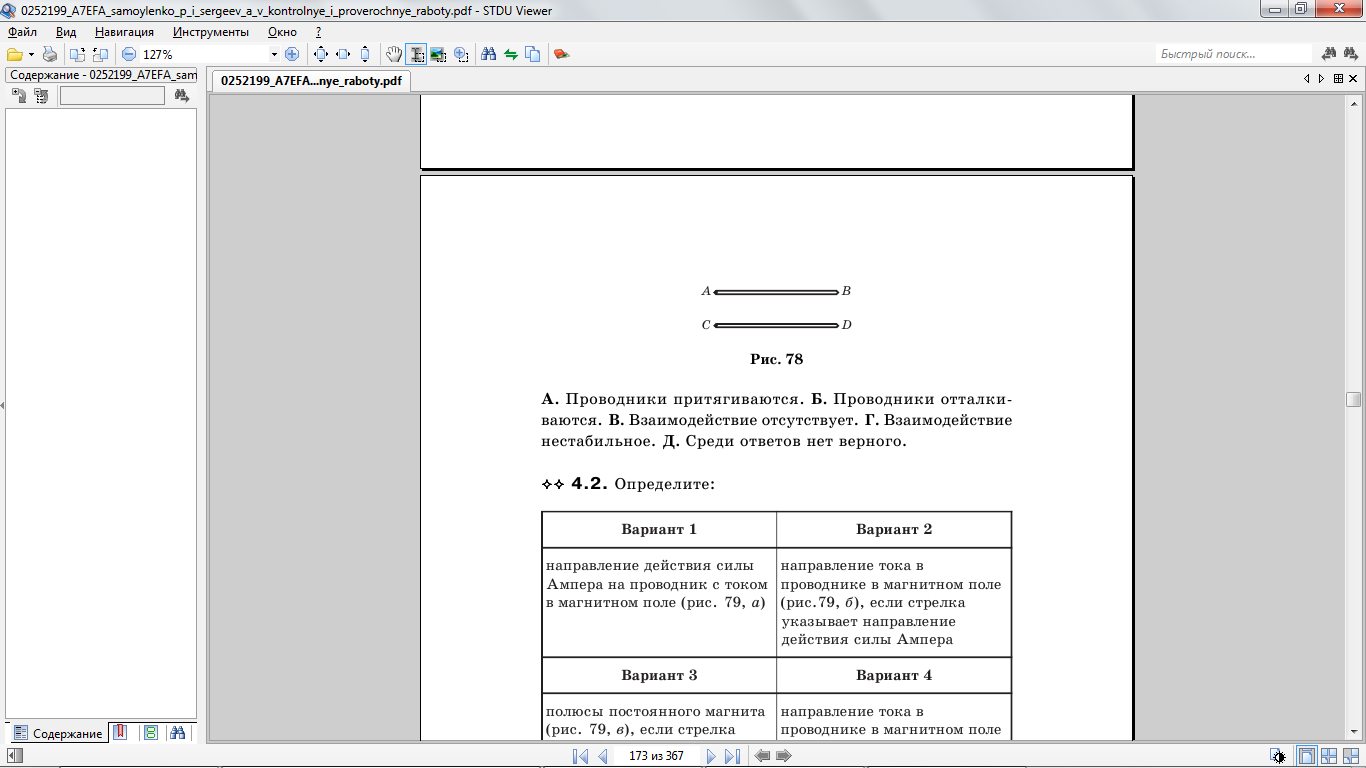This screenshot has height=768, width=1366.
Task: Click the expand contents tree icon
Action: click(x=19, y=96)
